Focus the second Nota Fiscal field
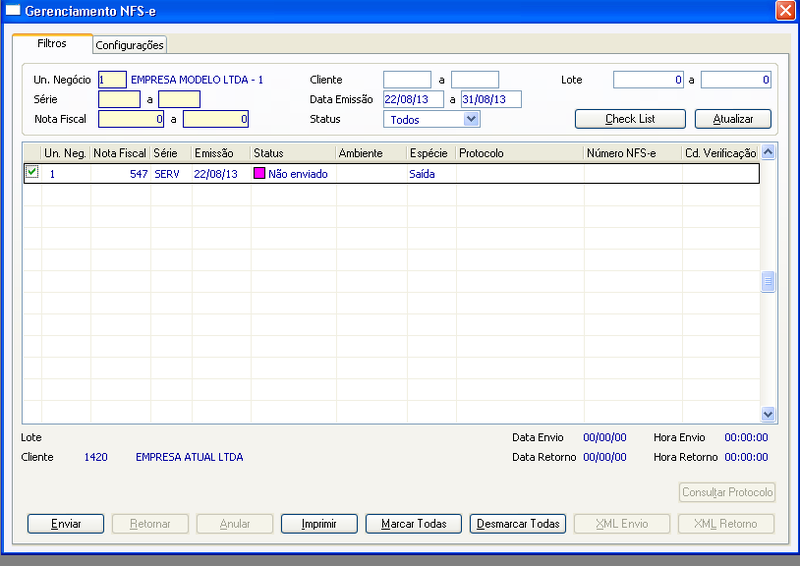800x566 pixels. (216, 119)
